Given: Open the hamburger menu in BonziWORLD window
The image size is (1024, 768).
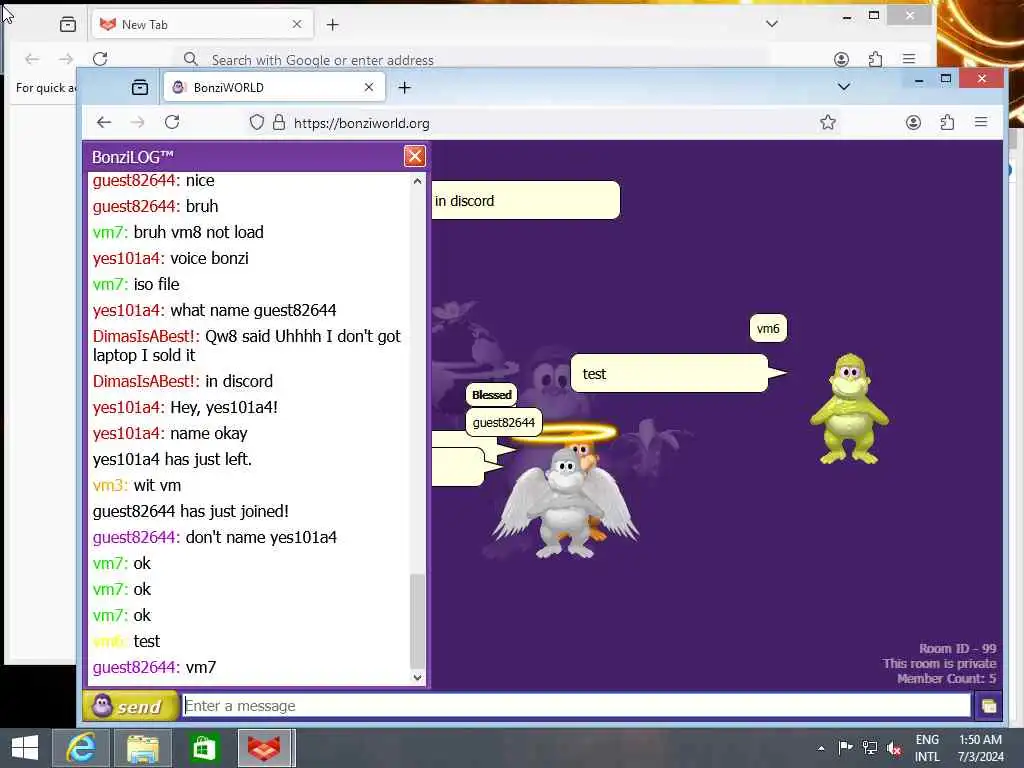Looking at the screenshot, I should point(981,122).
